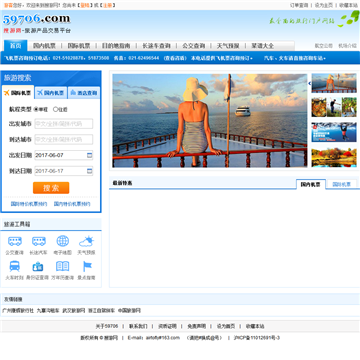Open the 九寨沟租车 friendly link
The width and height of the screenshot is (360, 360).
(x=48, y=310)
